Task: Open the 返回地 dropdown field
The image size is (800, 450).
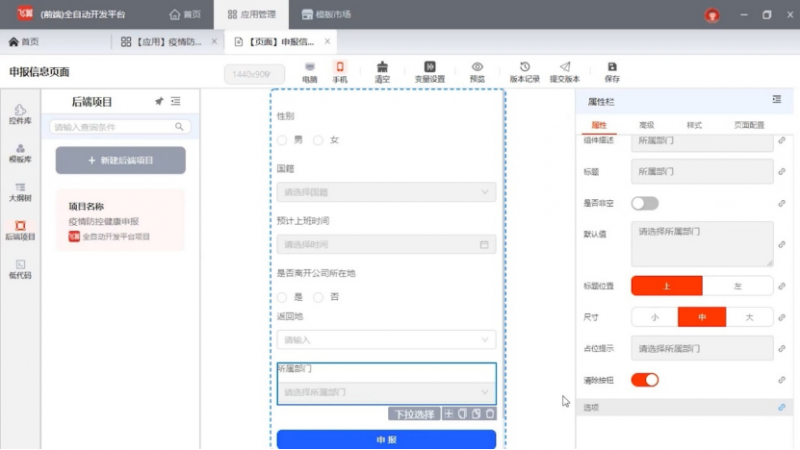Action: pyautogui.click(x=386, y=340)
